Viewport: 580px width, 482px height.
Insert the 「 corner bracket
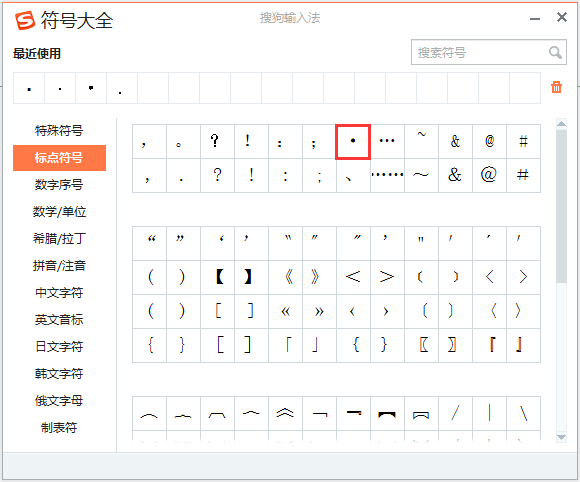285,346
